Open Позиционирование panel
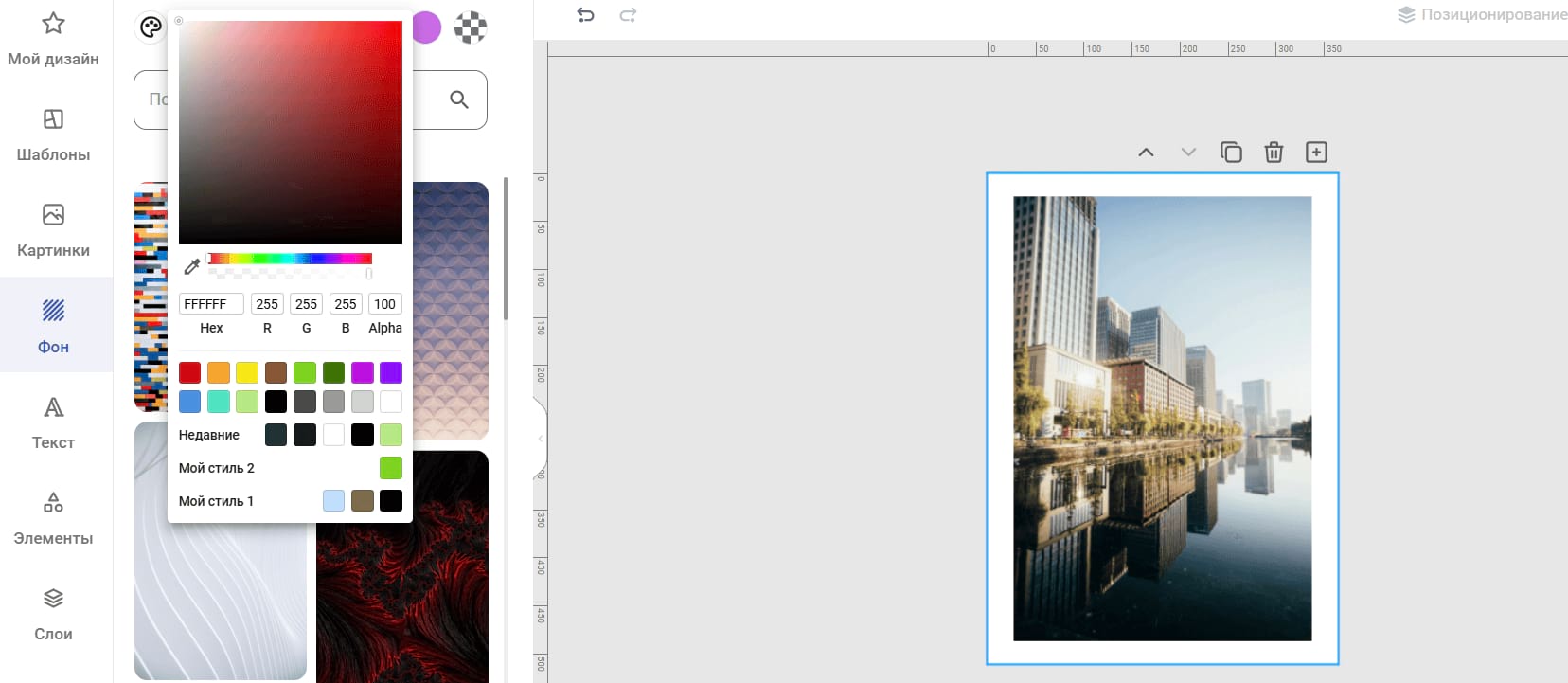Image resolution: width=1568 pixels, height=683 pixels. click(x=1482, y=15)
